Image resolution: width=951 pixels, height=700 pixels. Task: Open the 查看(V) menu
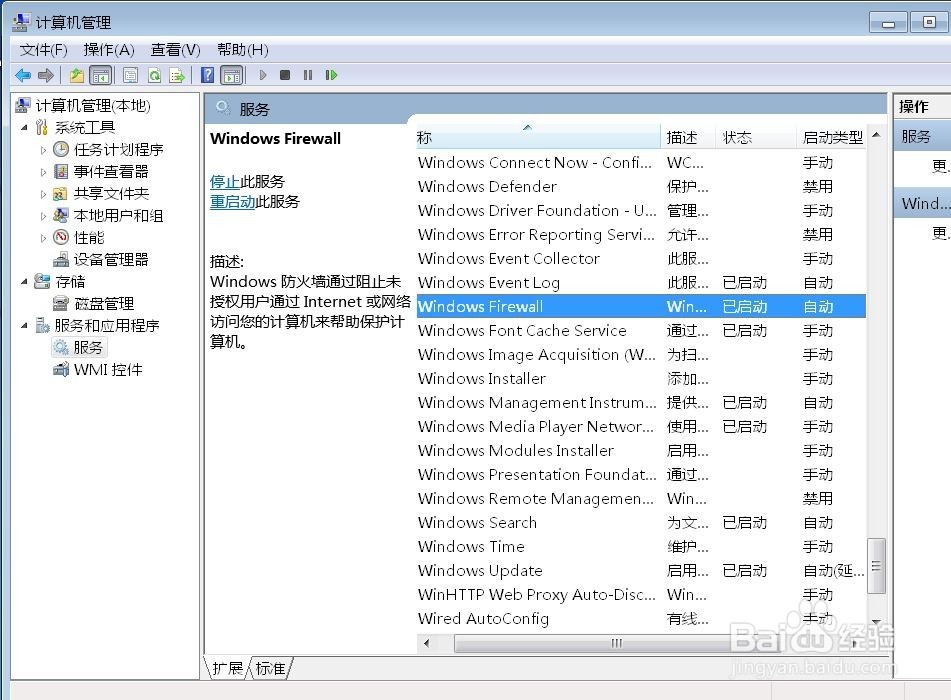coord(175,50)
